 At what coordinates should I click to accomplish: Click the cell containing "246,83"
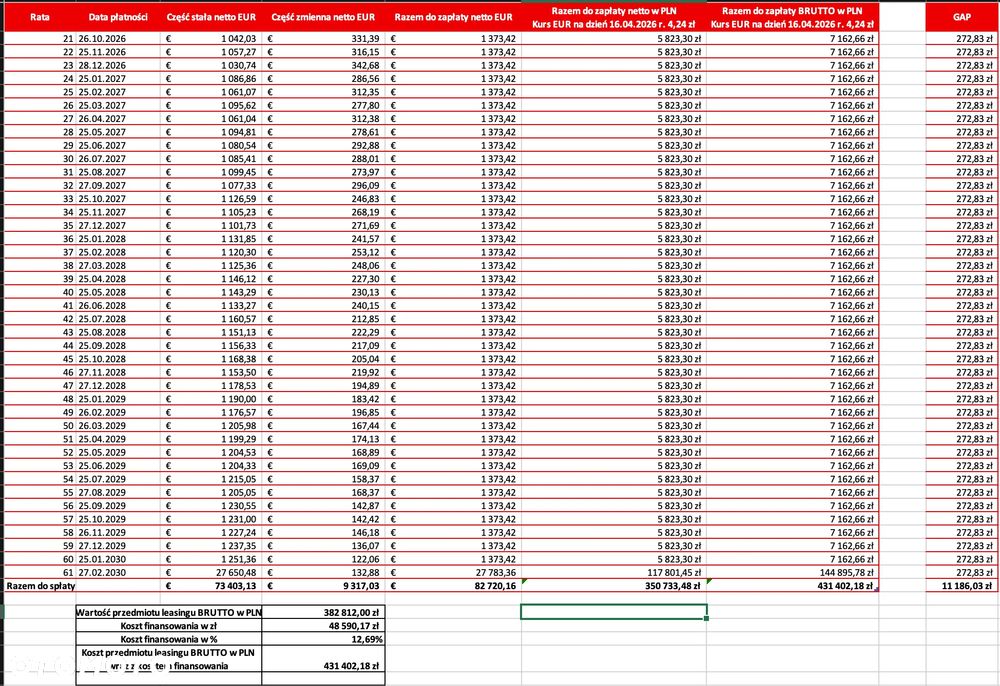(x=323, y=199)
